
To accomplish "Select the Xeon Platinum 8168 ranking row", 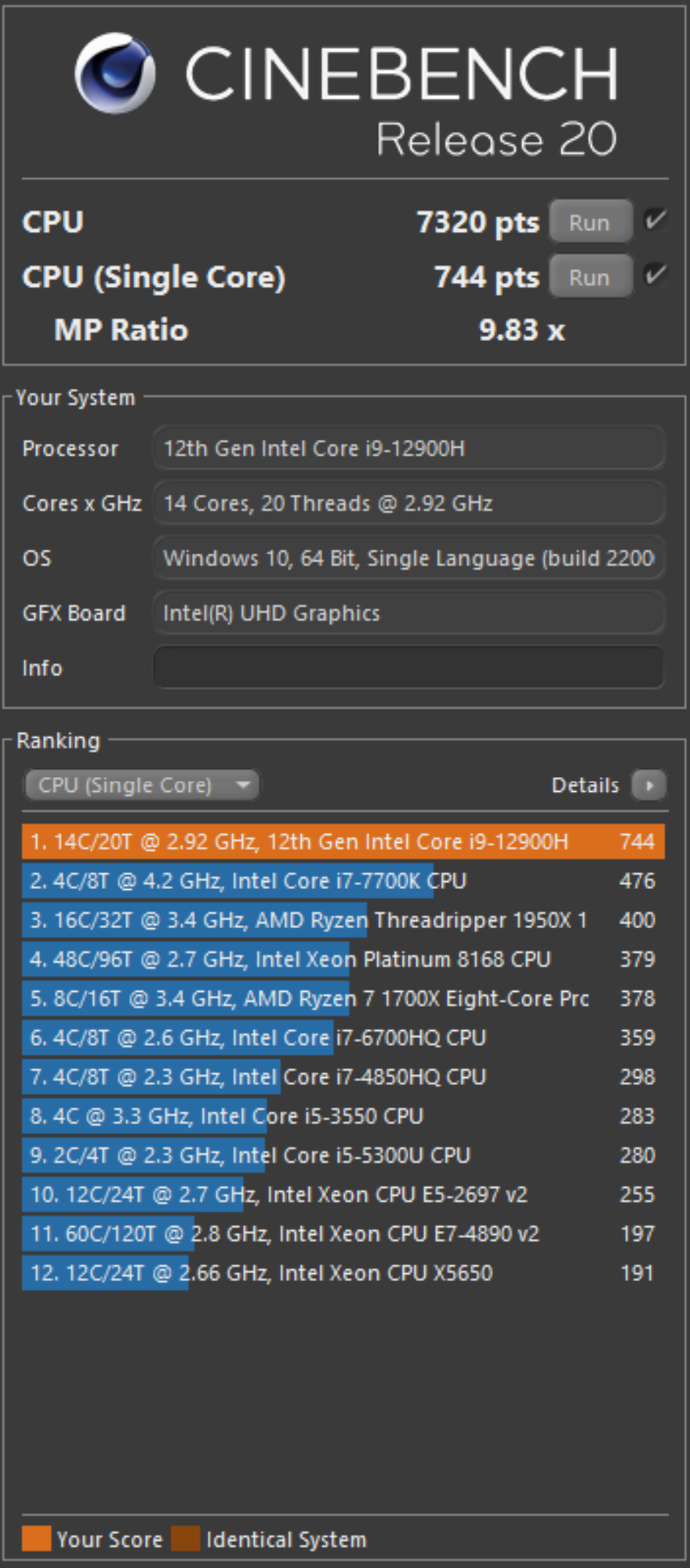I will click(x=343, y=960).
